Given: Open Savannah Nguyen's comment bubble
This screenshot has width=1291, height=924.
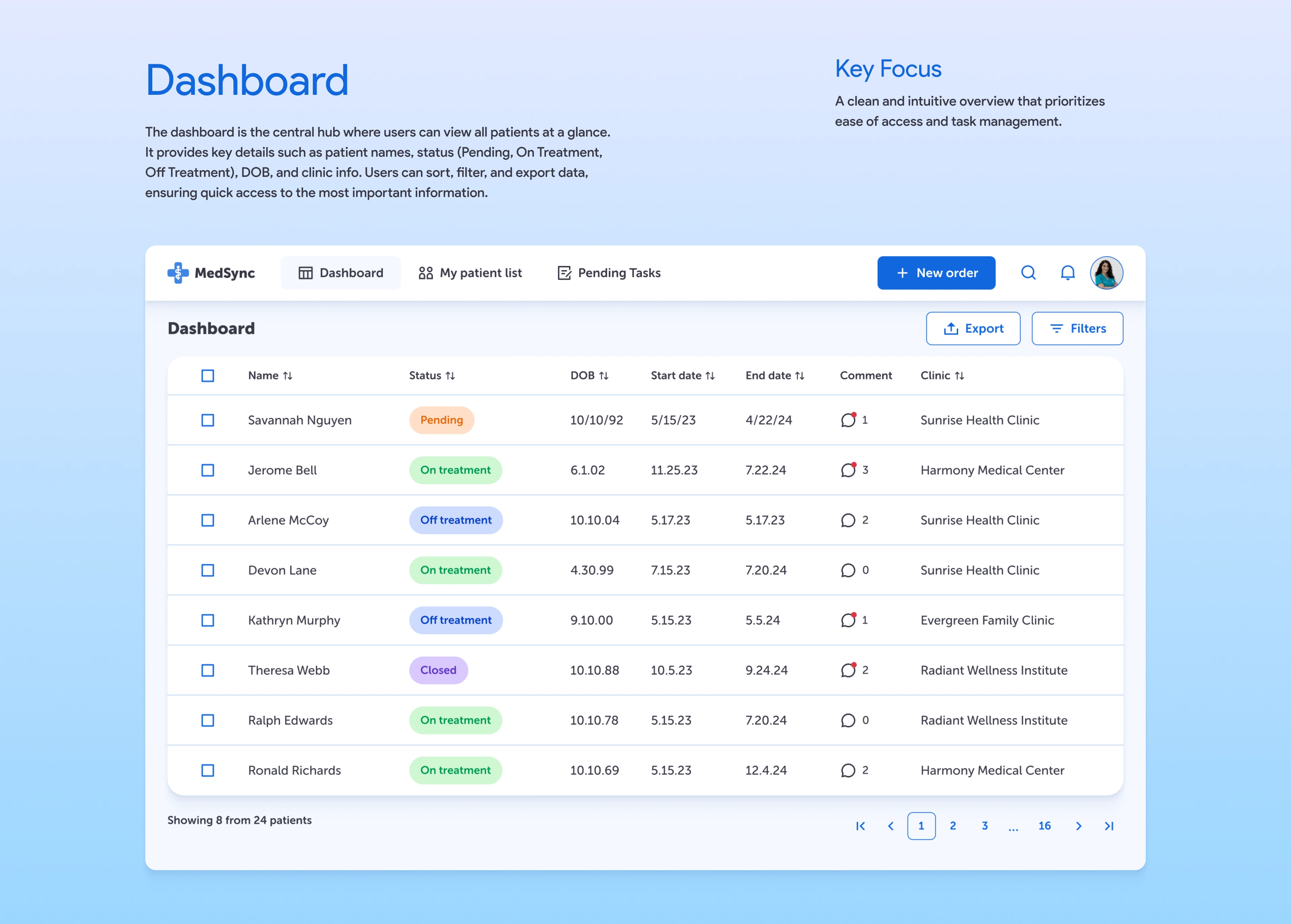Looking at the screenshot, I should [848, 420].
